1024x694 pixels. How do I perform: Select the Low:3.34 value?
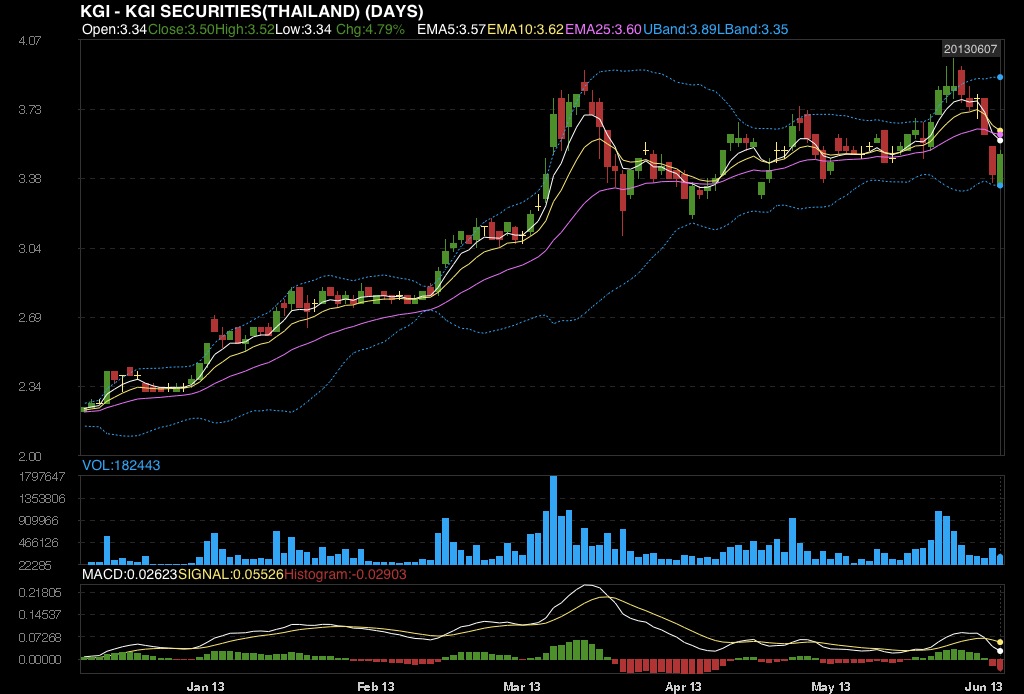click(x=303, y=29)
